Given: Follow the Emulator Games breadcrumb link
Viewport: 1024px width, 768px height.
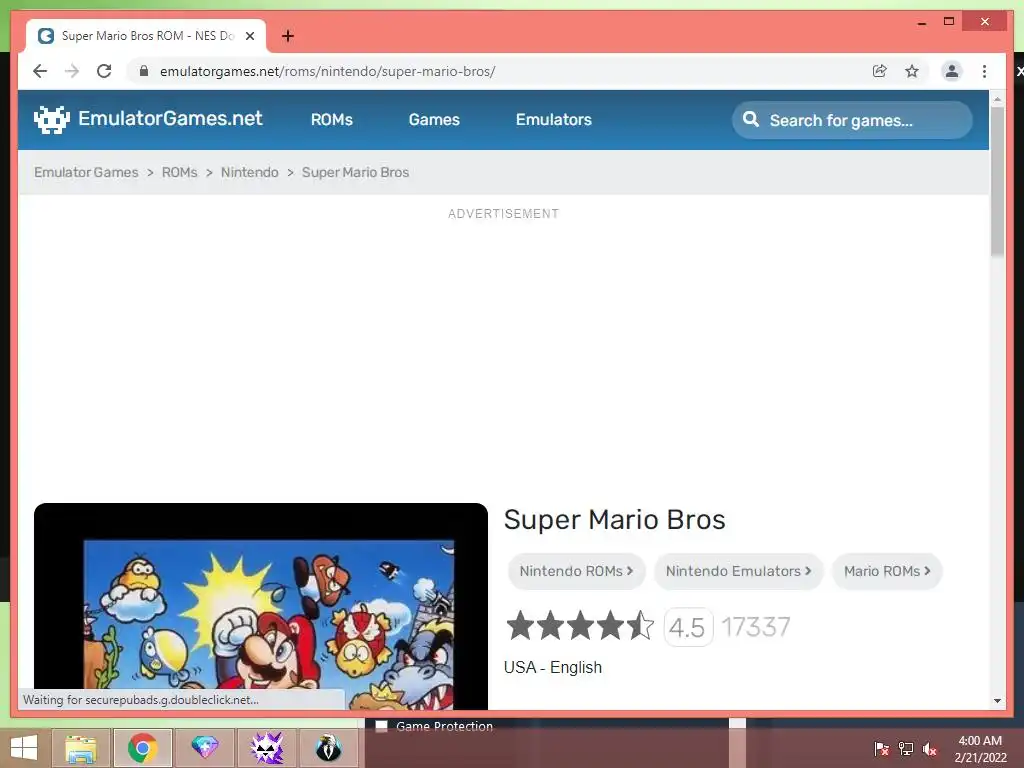Looking at the screenshot, I should click(86, 172).
